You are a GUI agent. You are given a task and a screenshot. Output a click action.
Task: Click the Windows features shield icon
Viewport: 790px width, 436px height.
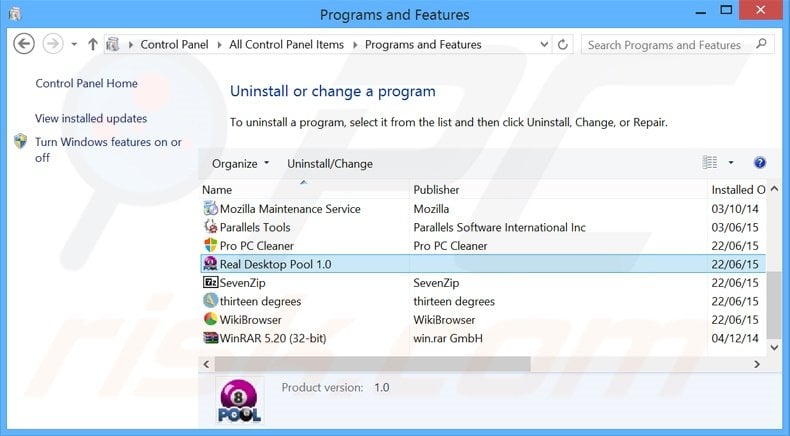21,141
